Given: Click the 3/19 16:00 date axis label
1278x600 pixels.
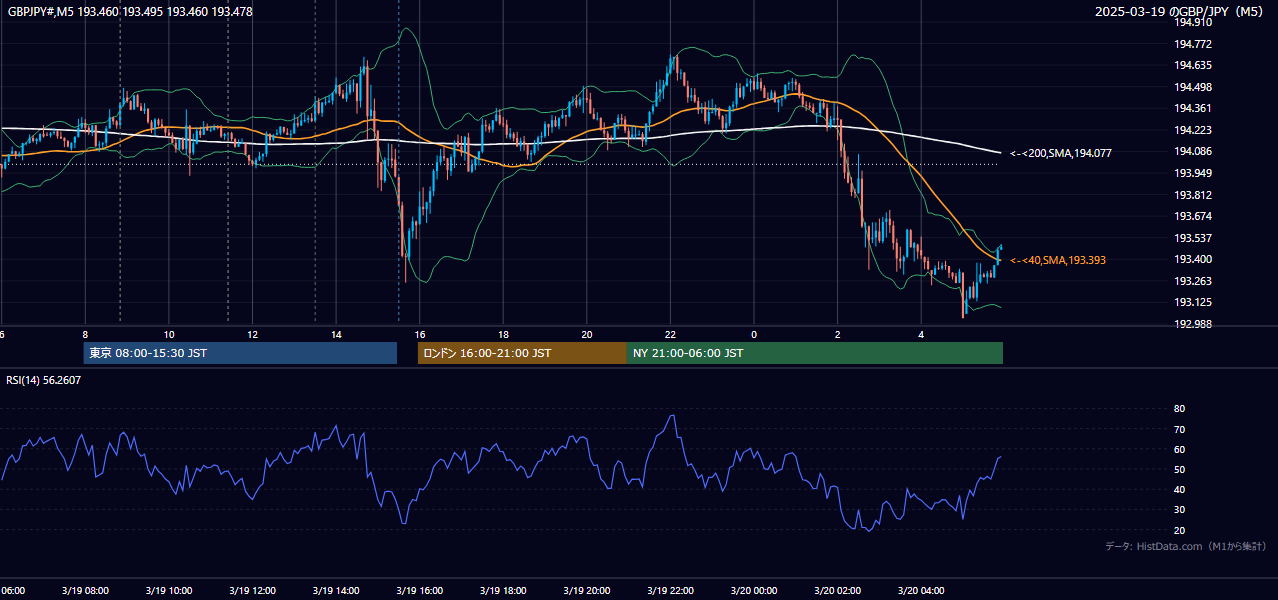Looking at the screenshot, I should pos(419,591).
